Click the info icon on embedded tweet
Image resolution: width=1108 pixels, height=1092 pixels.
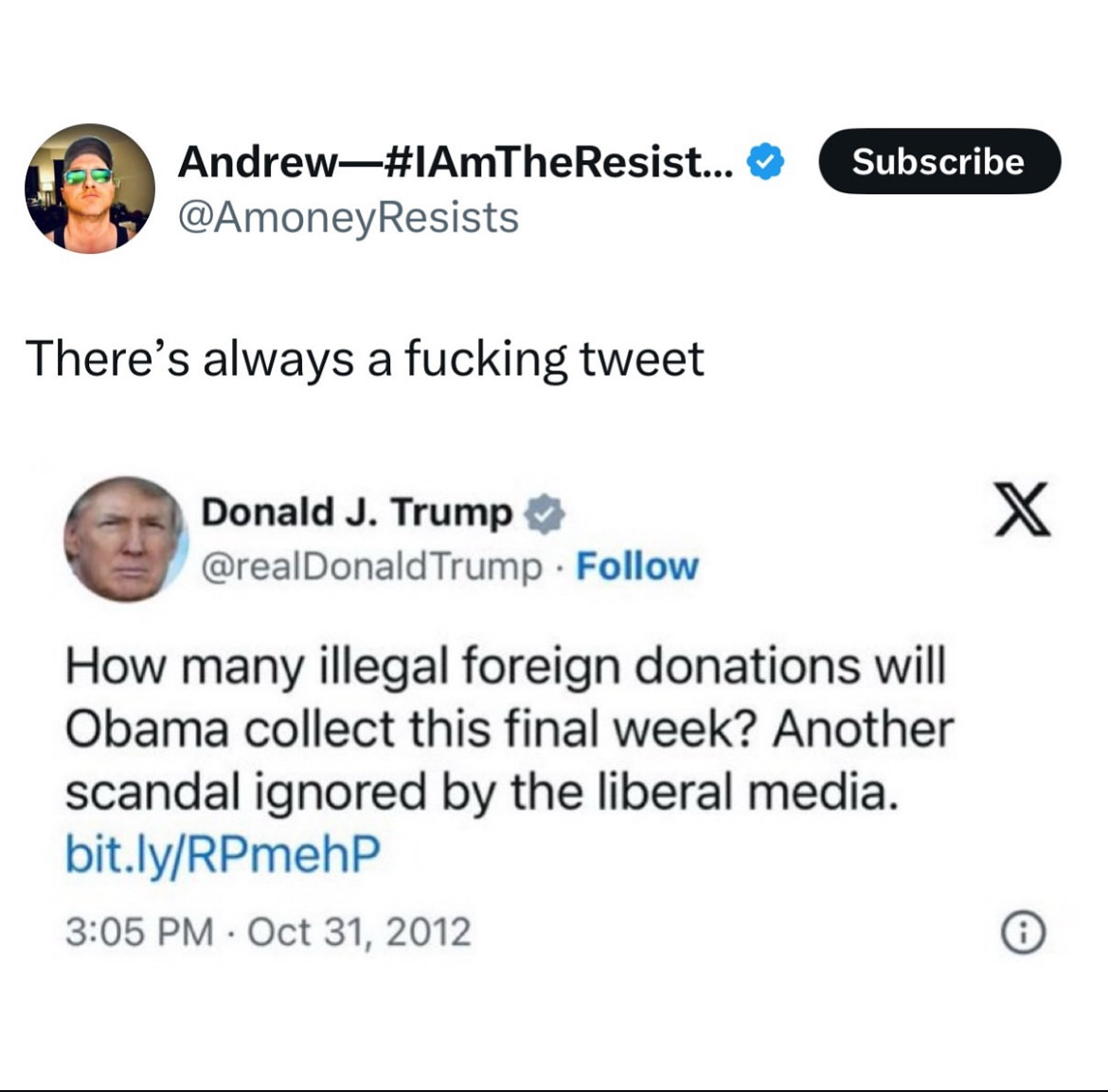pyautogui.click(x=1024, y=933)
